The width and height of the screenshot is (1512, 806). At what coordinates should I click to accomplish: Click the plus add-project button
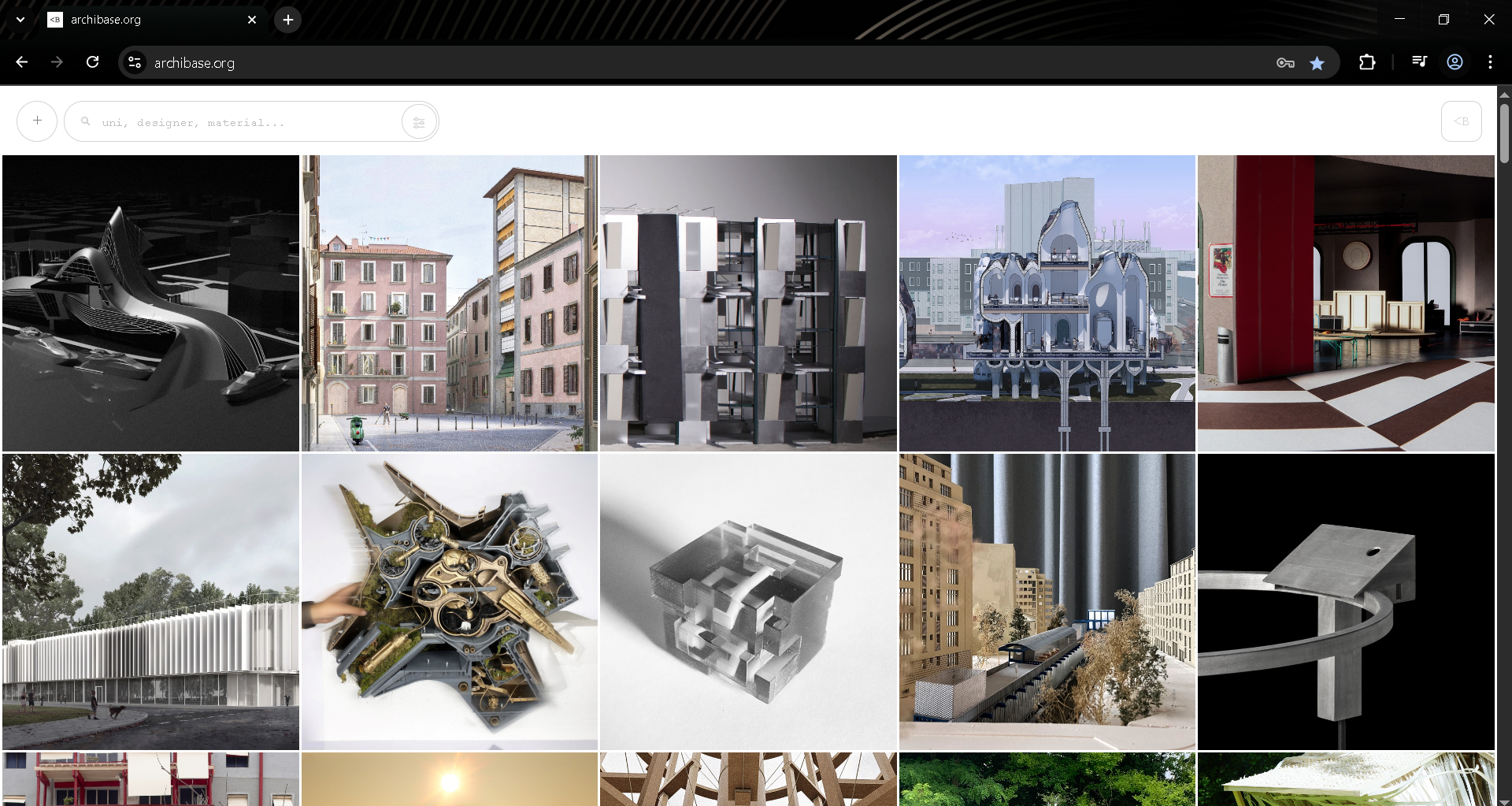(37, 121)
